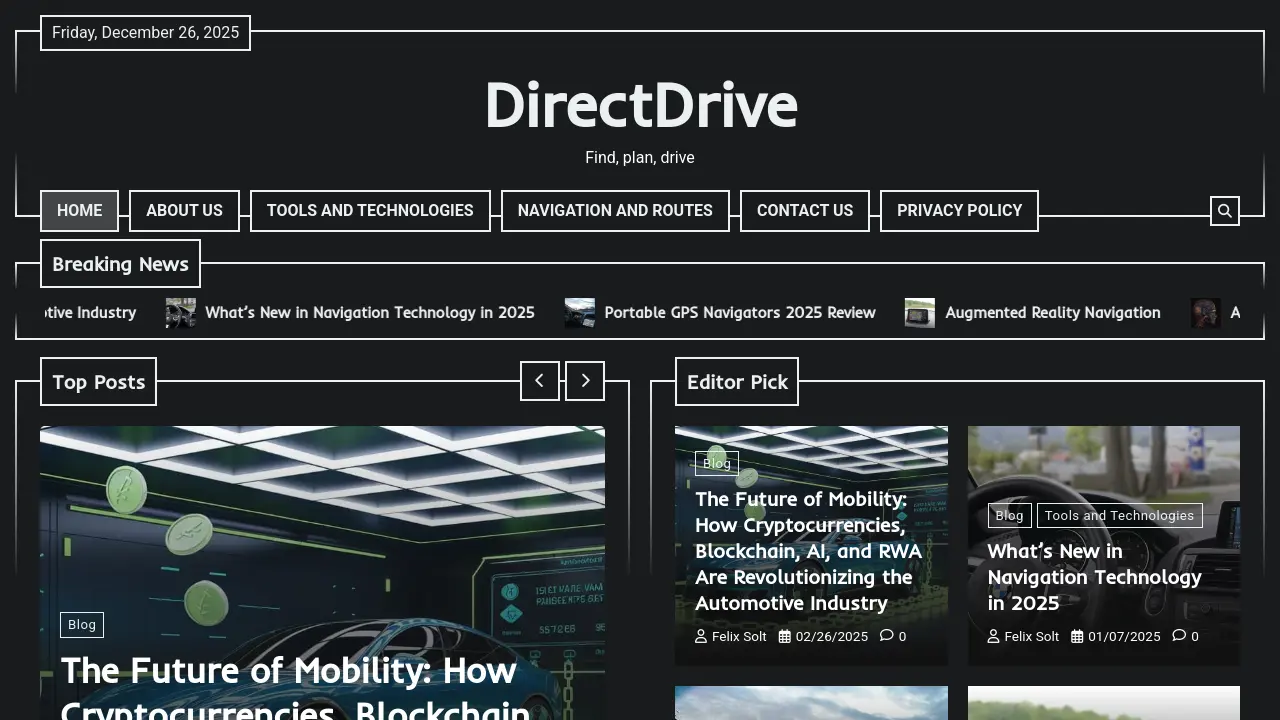Click Felix Solt author on Navigation card
Screen dimensions: 1280x720
click(1032, 636)
